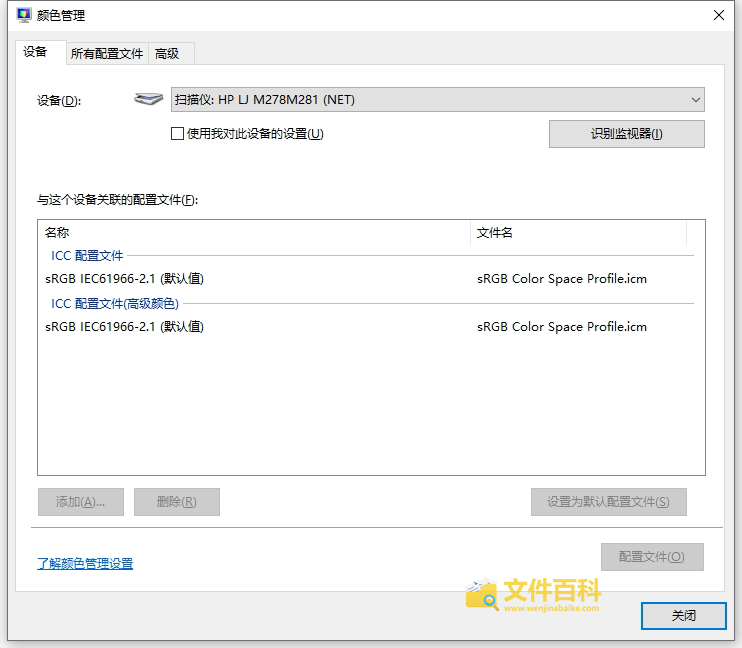Click the 添加 button
Image resolution: width=742 pixels, height=648 pixels.
coord(80,502)
